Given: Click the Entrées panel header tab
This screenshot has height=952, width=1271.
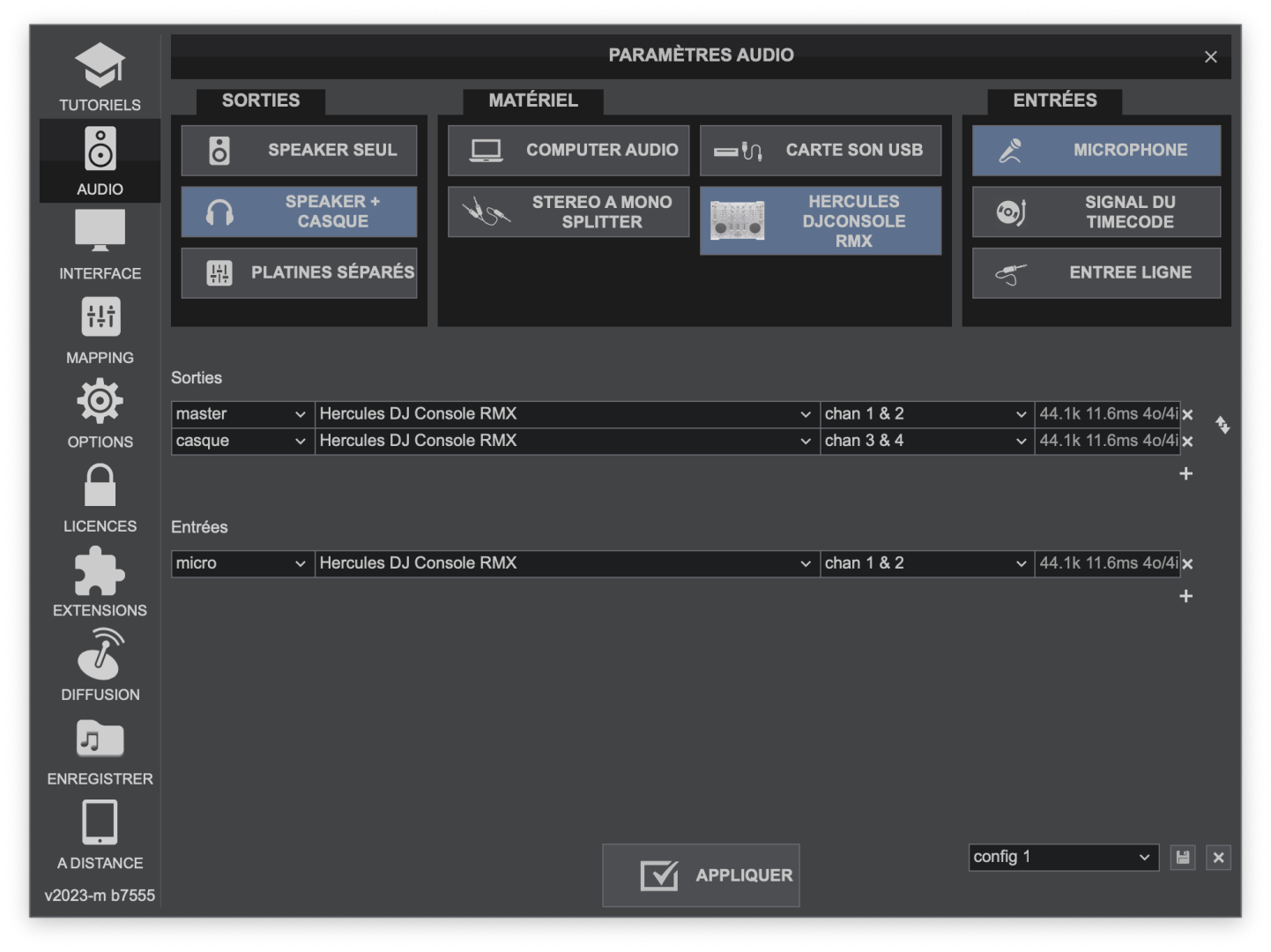Looking at the screenshot, I should pyautogui.click(x=1055, y=100).
